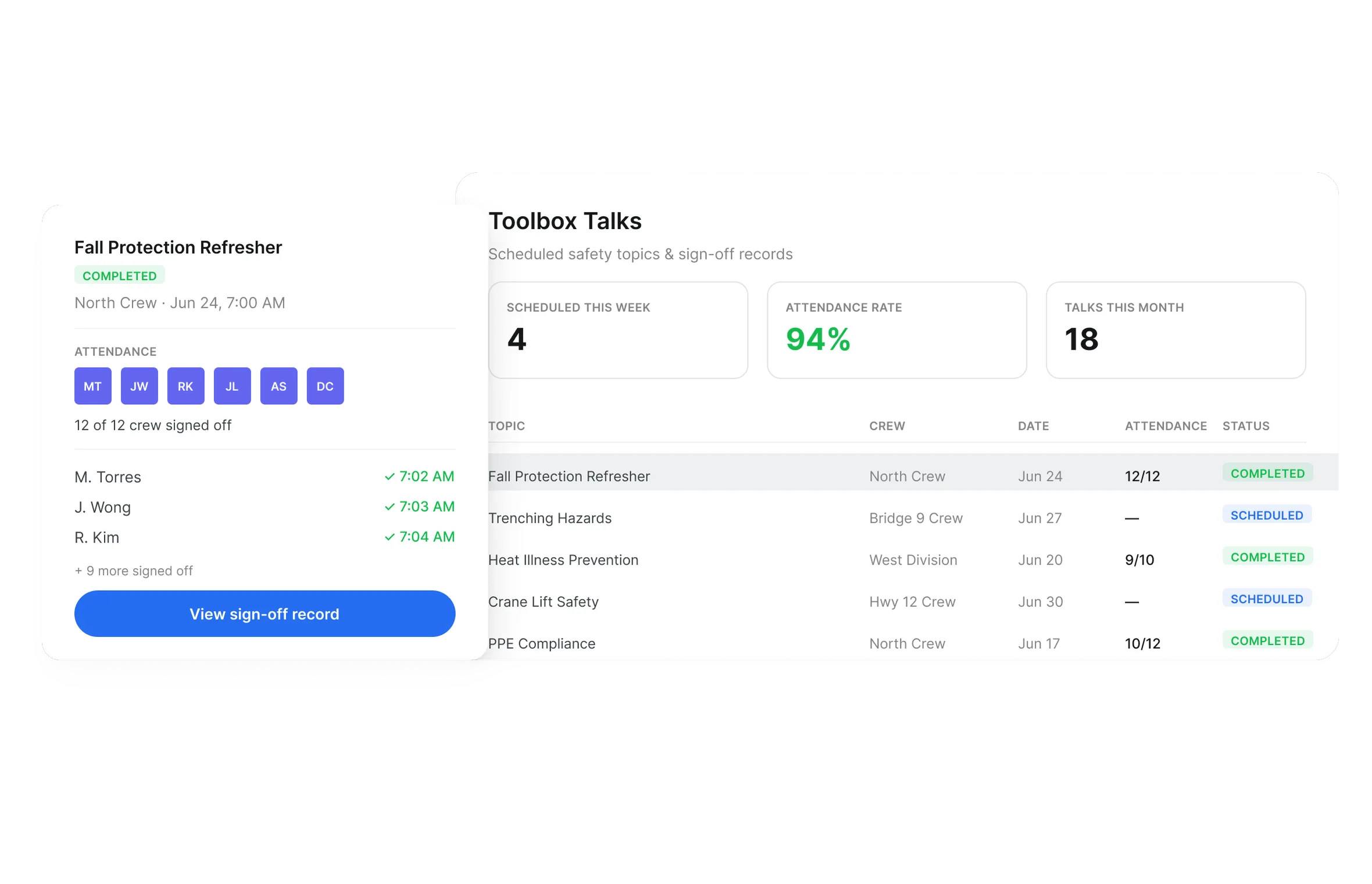Click COMPLETED badge in Fall Protection table row

tap(1267, 473)
